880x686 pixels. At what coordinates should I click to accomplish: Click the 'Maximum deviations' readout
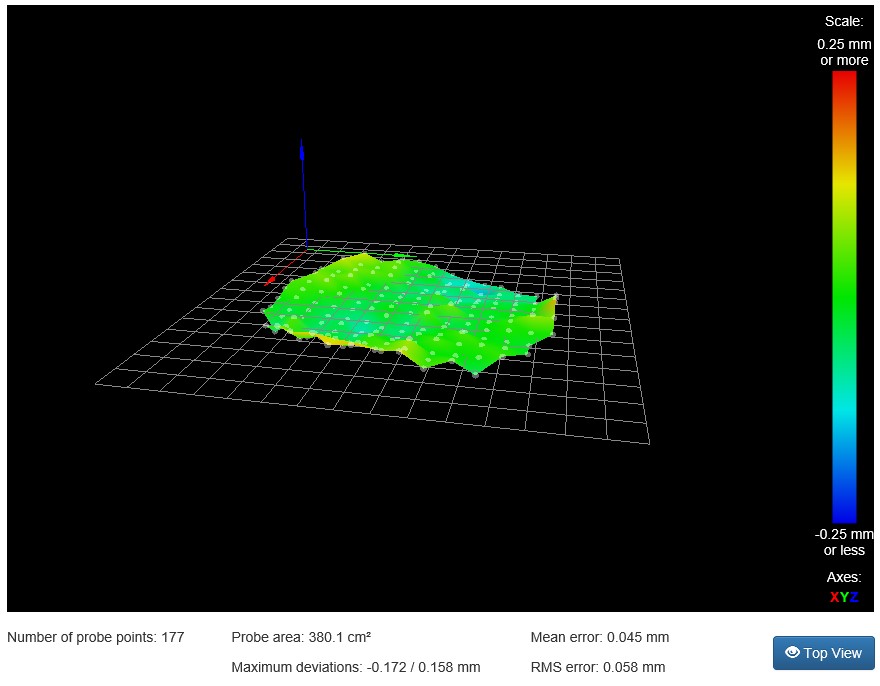pyautogui.click(x=355, y=667)
